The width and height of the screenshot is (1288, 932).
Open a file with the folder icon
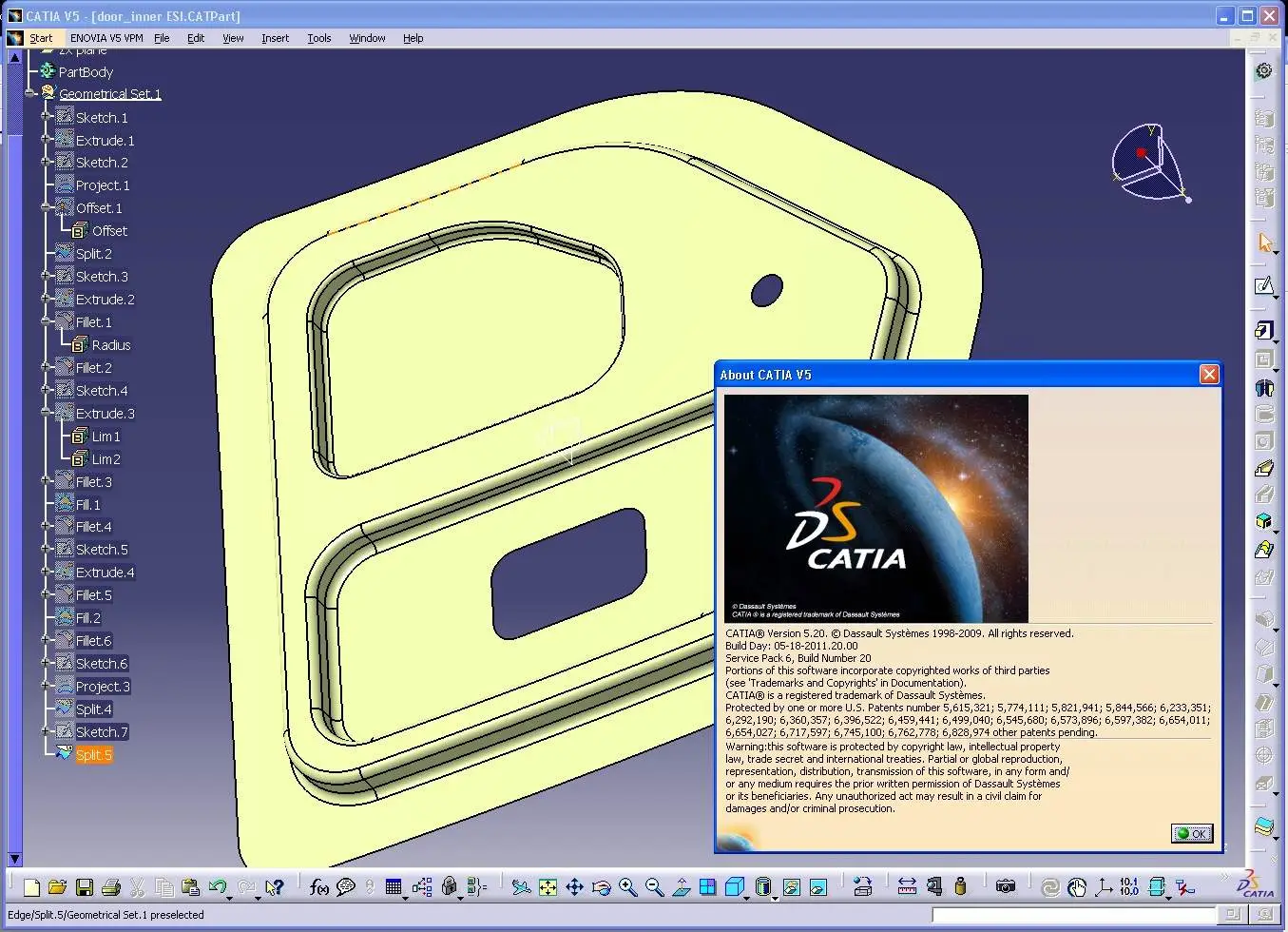click(57, 887)
